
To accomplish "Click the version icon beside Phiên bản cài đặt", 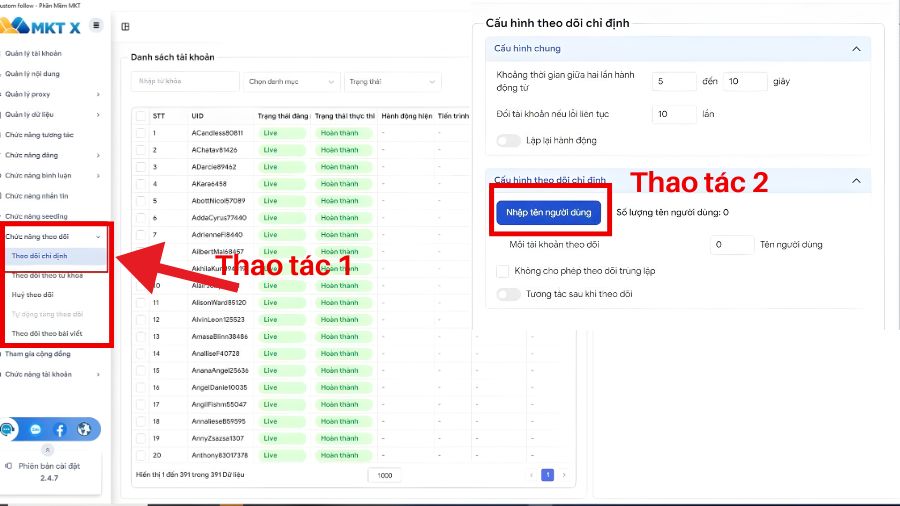I will [9, 466].
